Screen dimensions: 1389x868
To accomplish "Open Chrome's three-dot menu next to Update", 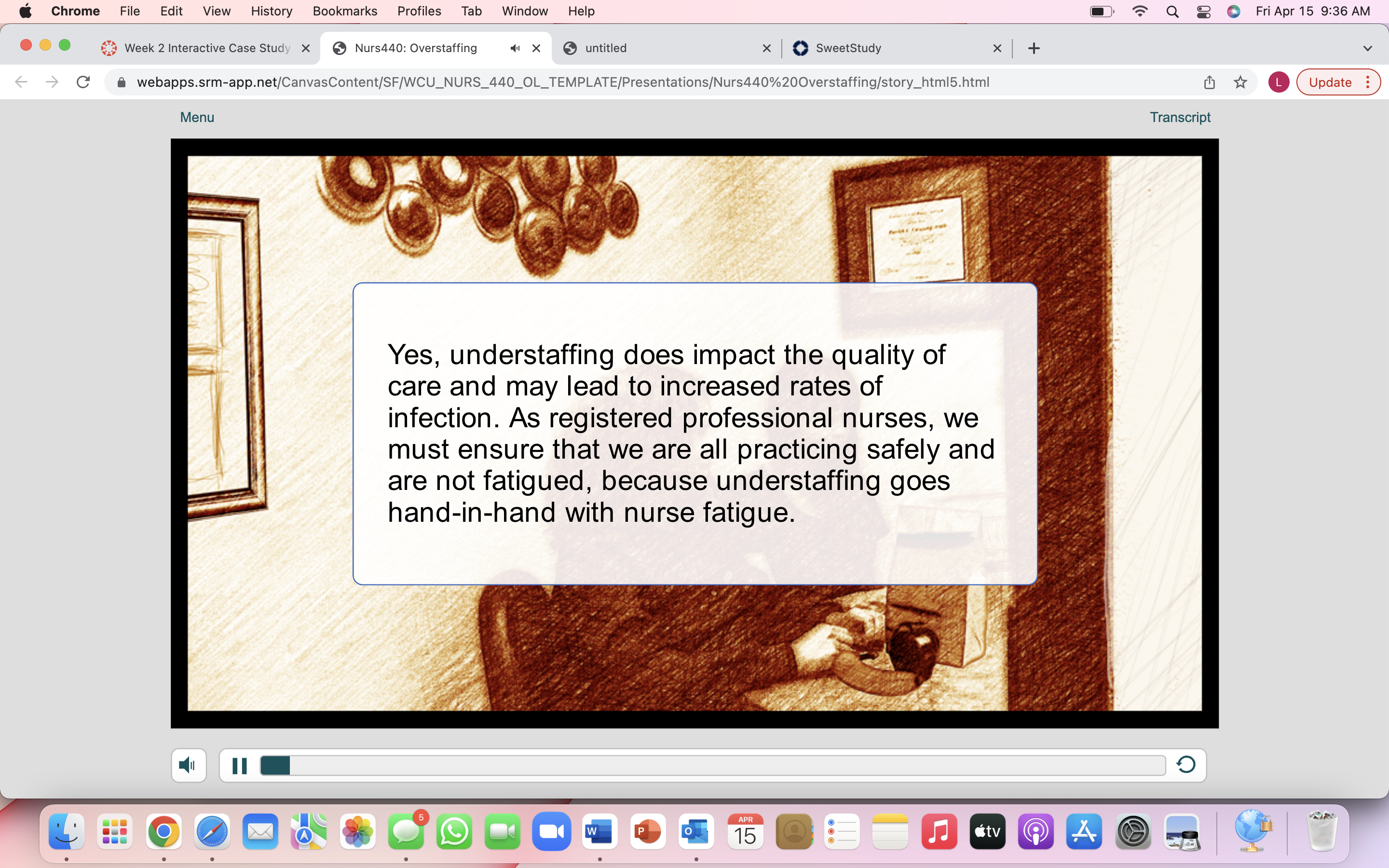I will point(1368,82).
